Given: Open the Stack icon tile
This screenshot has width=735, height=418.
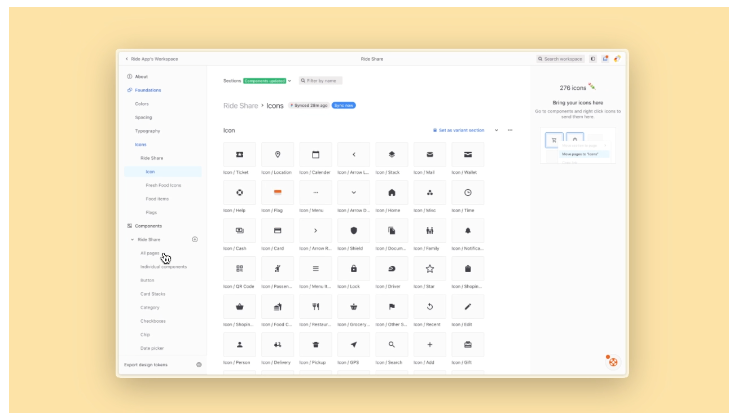Looking at the screenshot, I should click(391, 155).
